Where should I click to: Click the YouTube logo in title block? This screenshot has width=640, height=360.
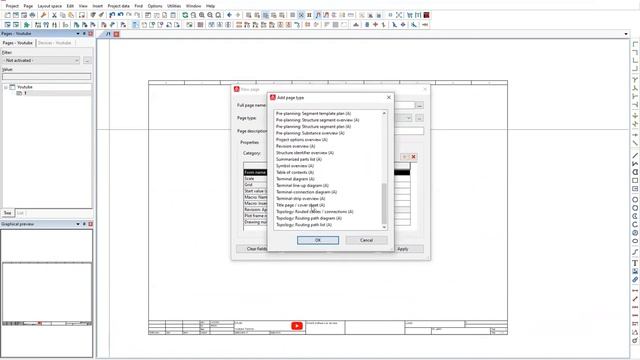click(x=297, y=326)
